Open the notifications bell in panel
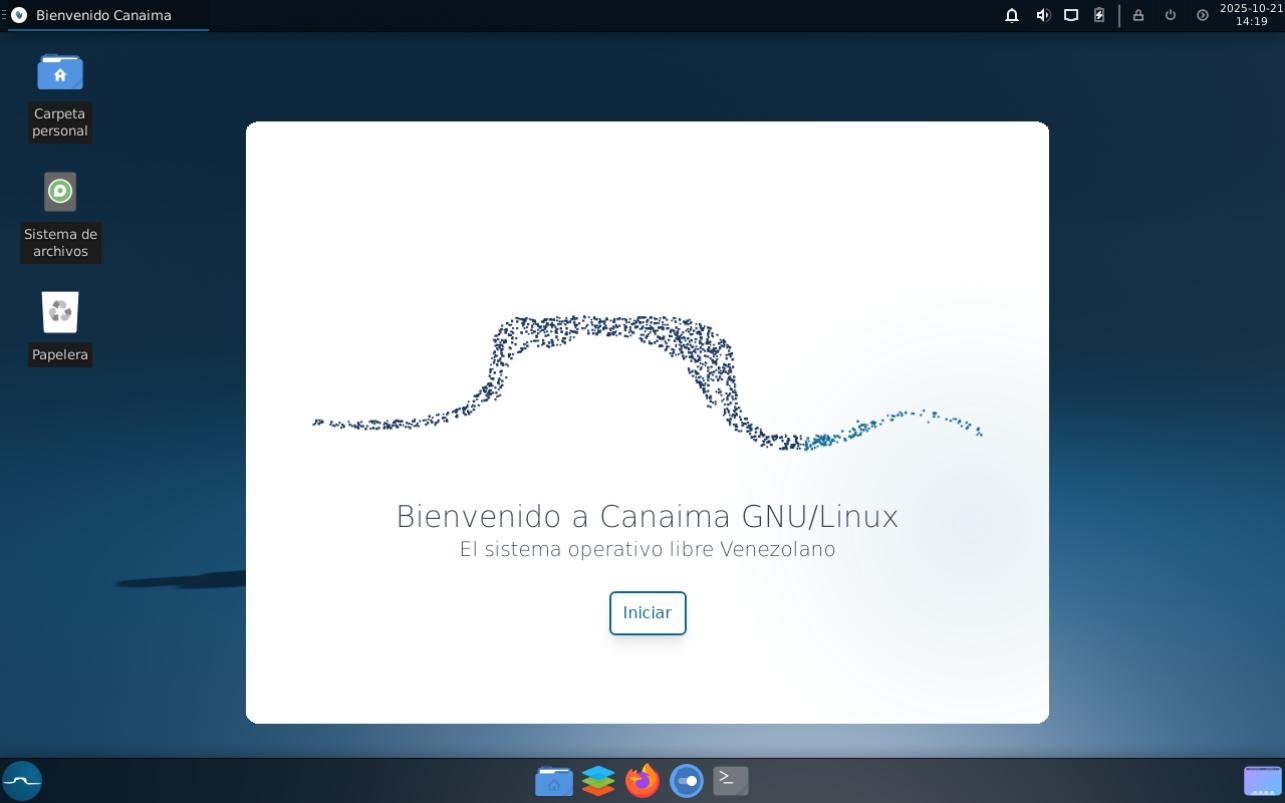This screenshot has width=1285, height=803. click(1012, 15)
